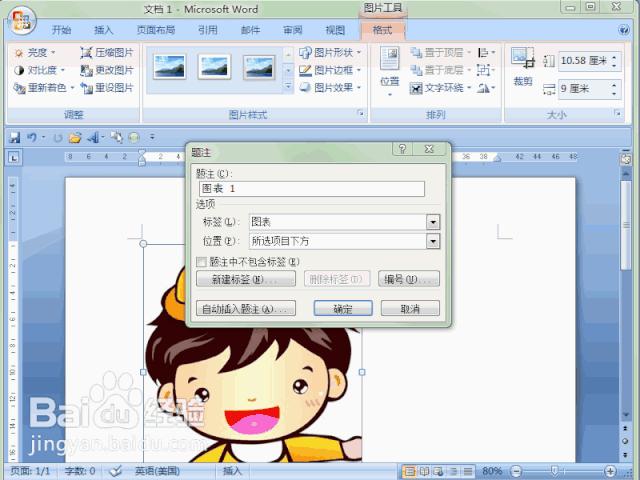Screen dimensions: 640x480
Task: Check the 题注中不包含标签 checkbox
Action: point(202,262)
